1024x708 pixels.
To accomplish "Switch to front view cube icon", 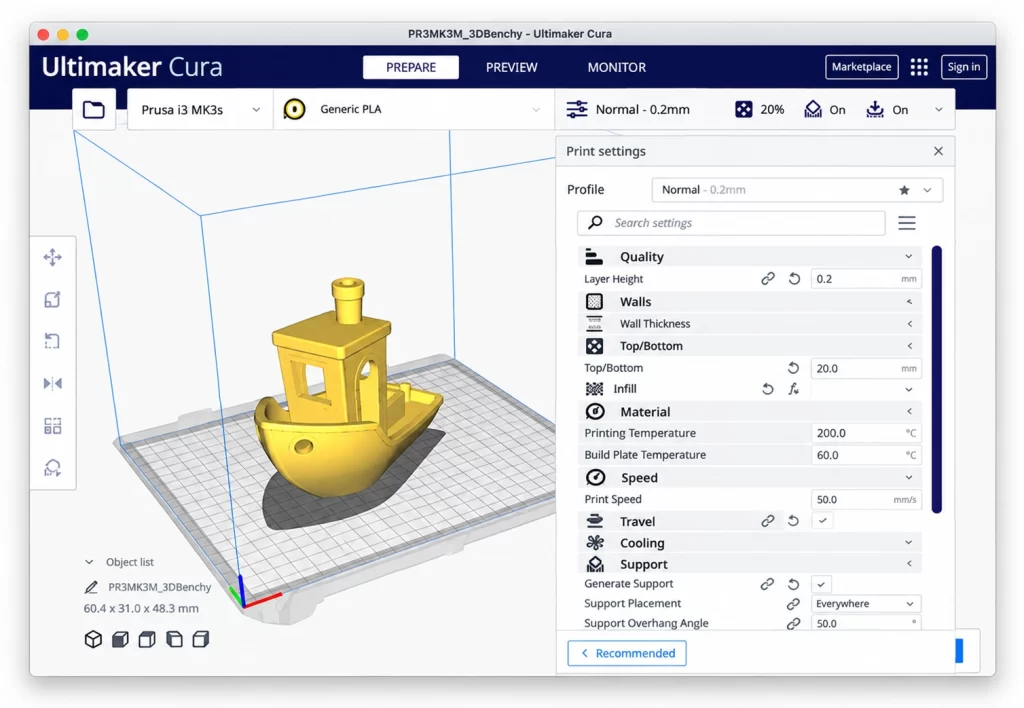I will tap(120, 639).
